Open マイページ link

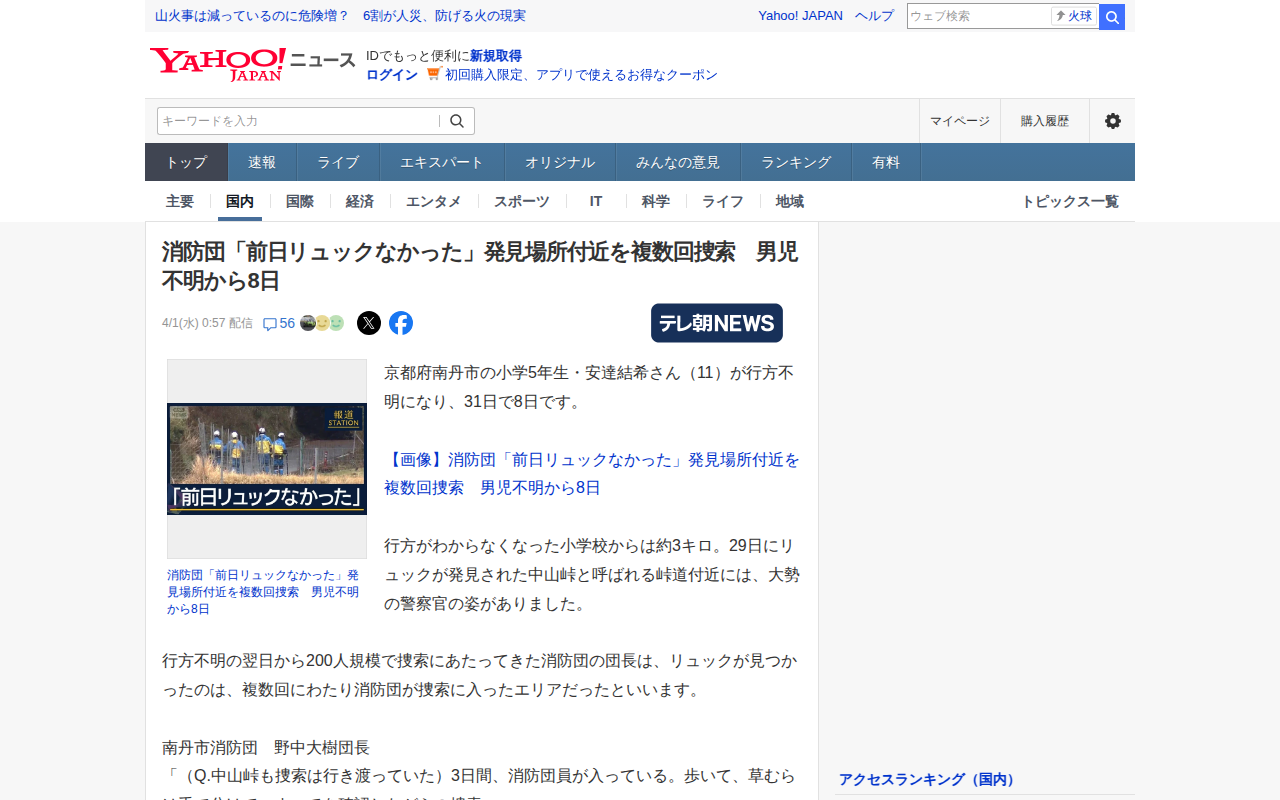[960, 121]
